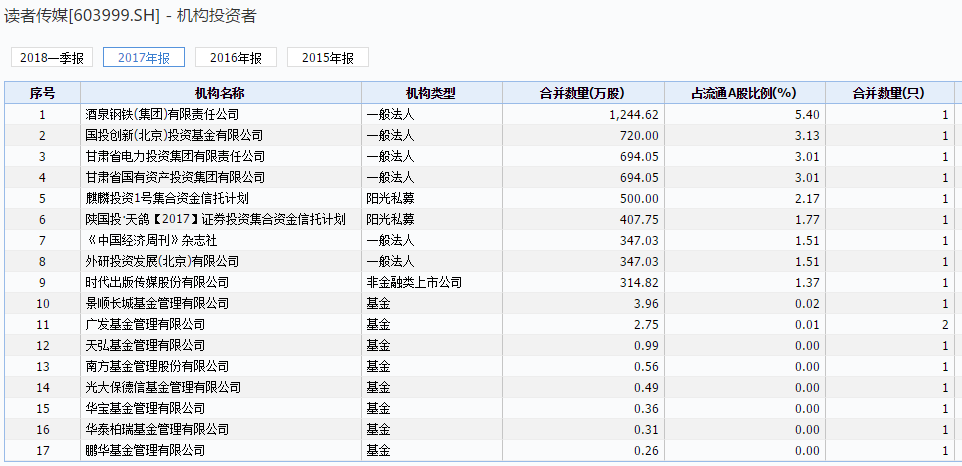Select 时代出版传媒股份有限公司 row

tap(157, 282)
